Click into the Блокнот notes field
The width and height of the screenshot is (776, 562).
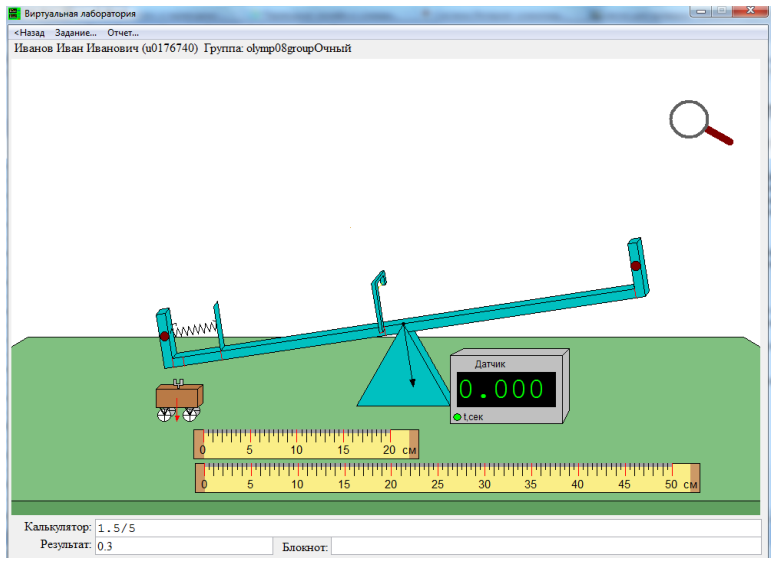(x=546, y=546)
